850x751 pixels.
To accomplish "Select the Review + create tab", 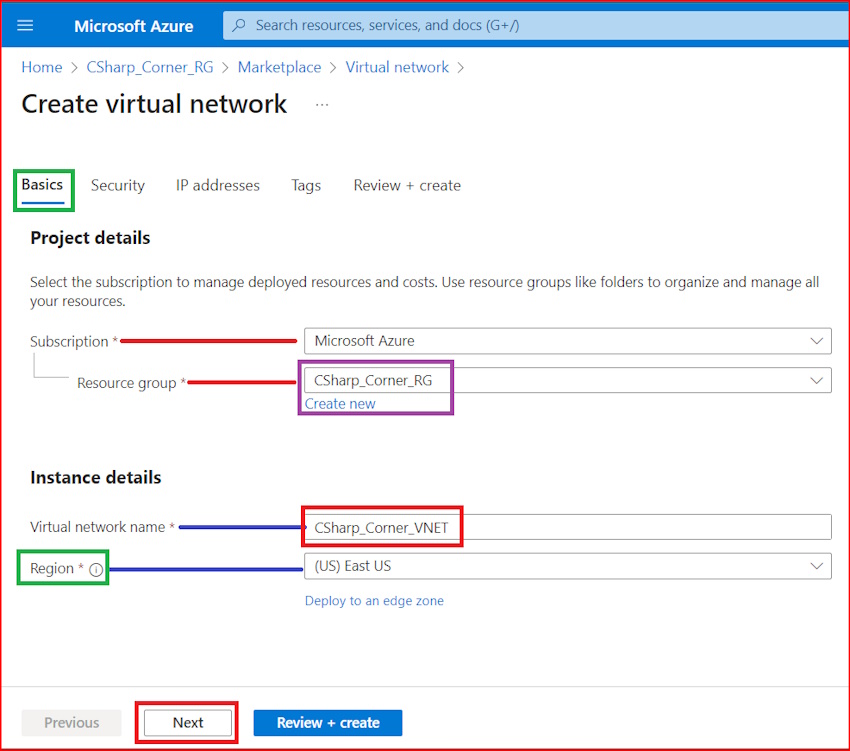I will click(406, 185).
